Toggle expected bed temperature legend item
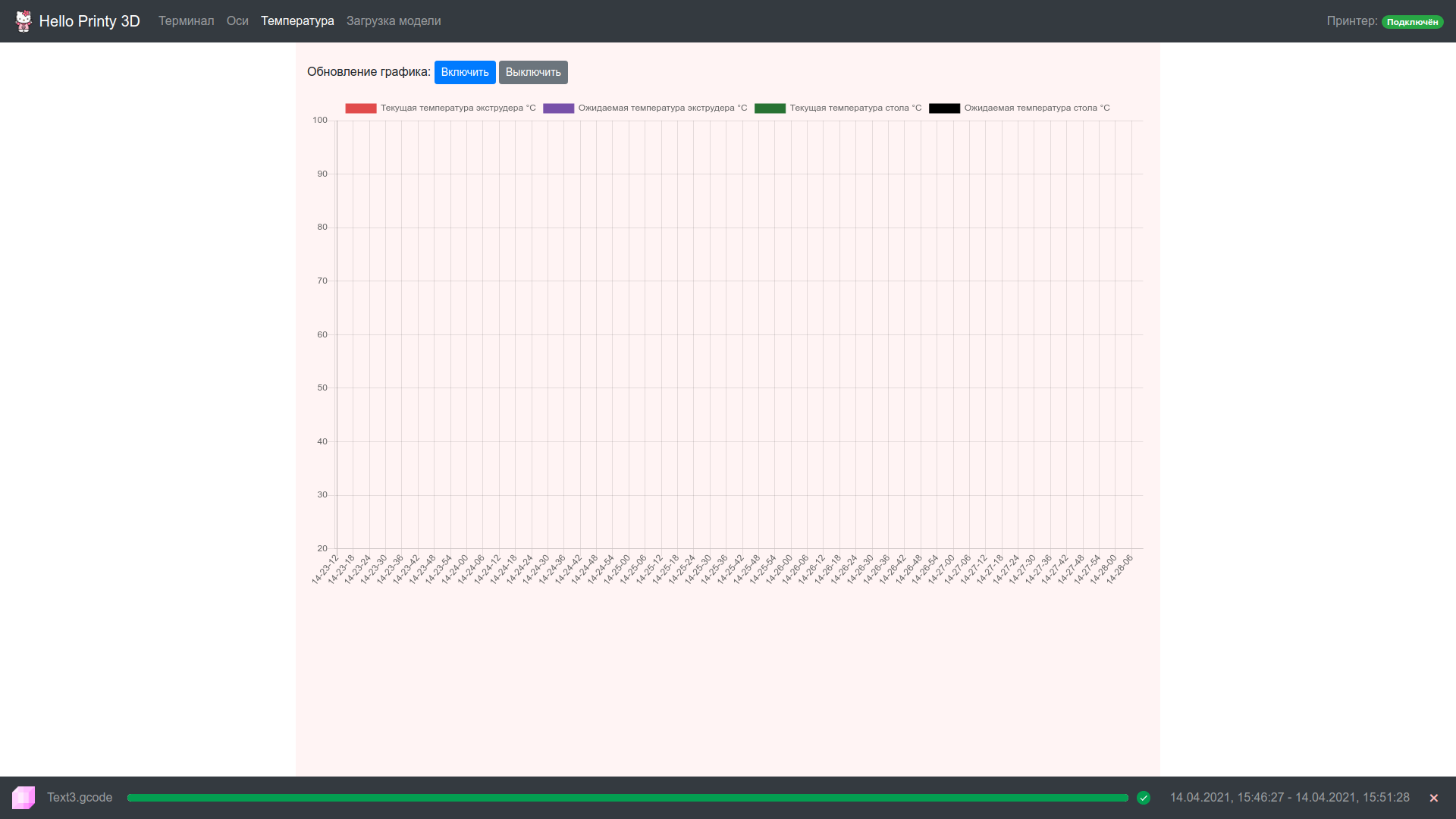This screenshot has width=1456, height=819. click(1036, 108)
